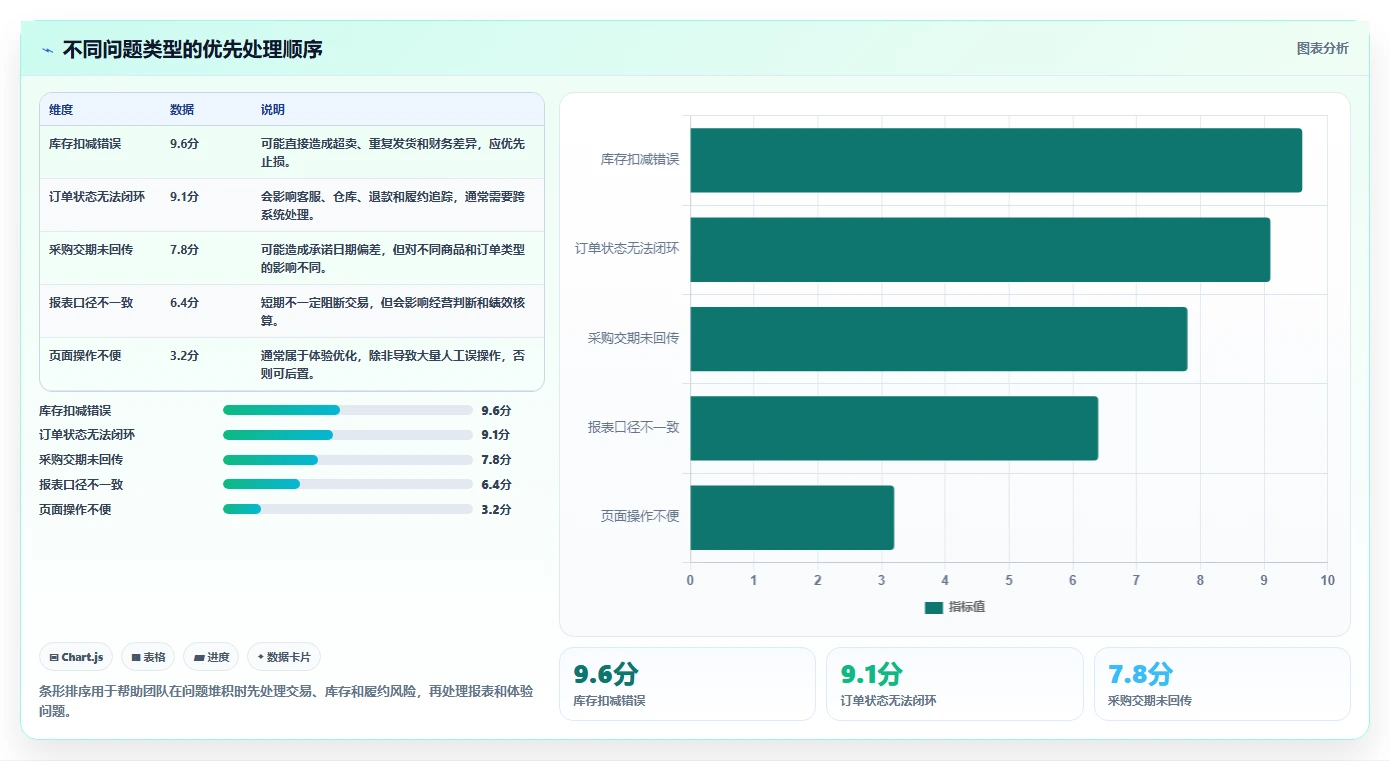
Task: Click description starting 可能直接造成超卖
Action: point(393,152)
